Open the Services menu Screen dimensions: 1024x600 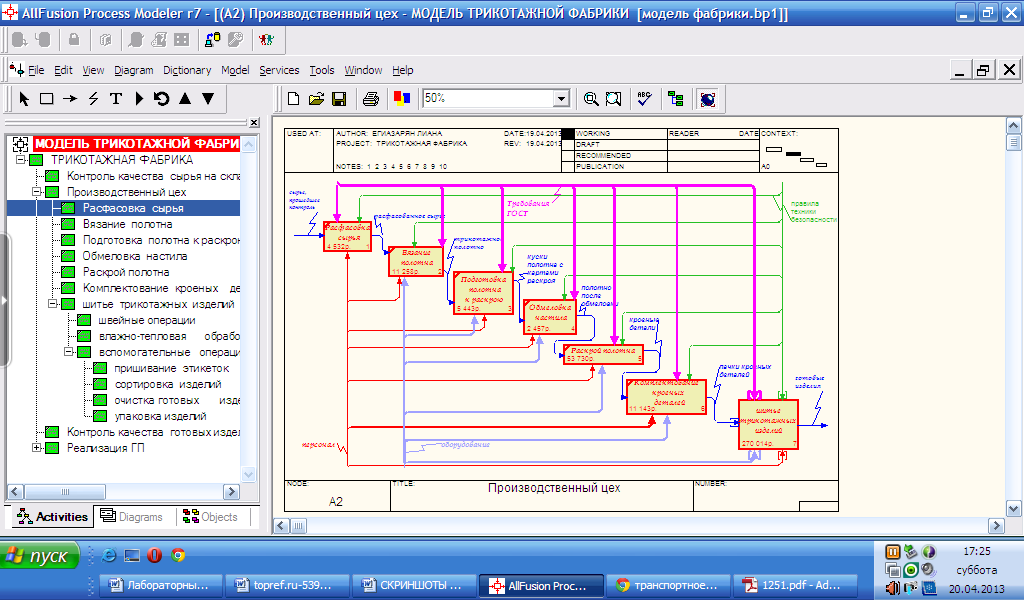[x=279, y=71]
